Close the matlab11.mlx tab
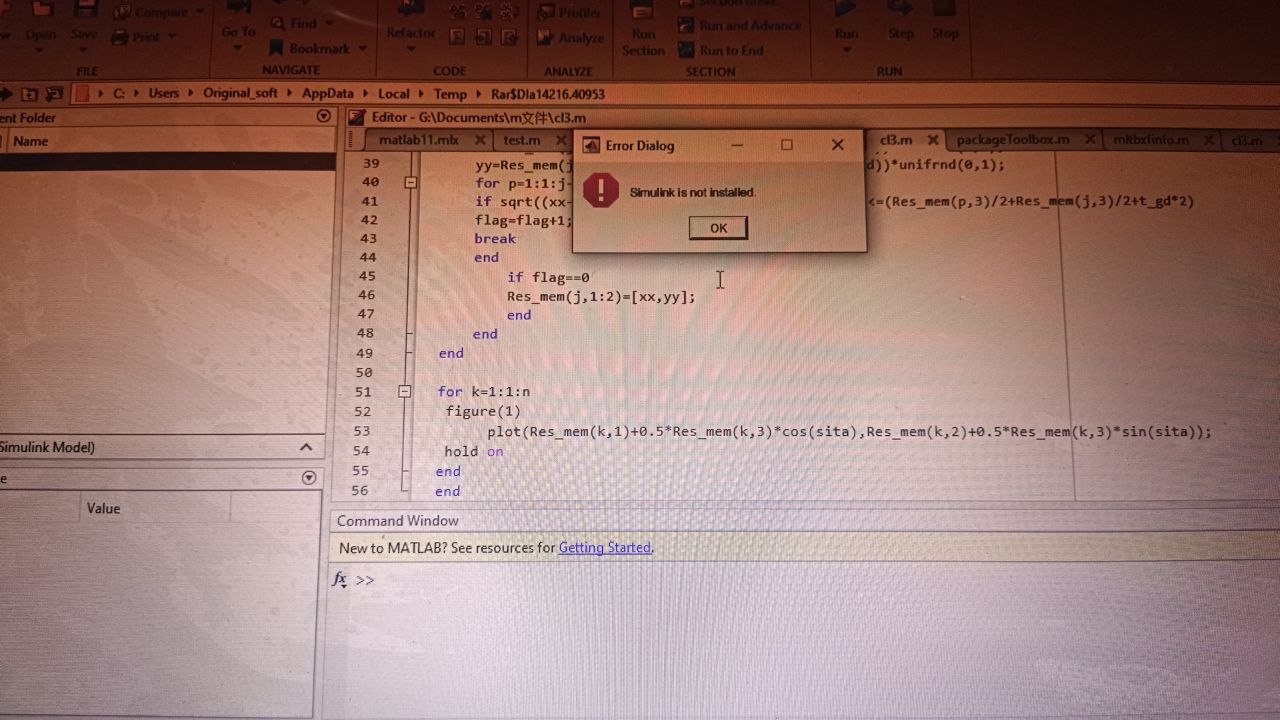The image size is (1280, 720). [480, 141]
